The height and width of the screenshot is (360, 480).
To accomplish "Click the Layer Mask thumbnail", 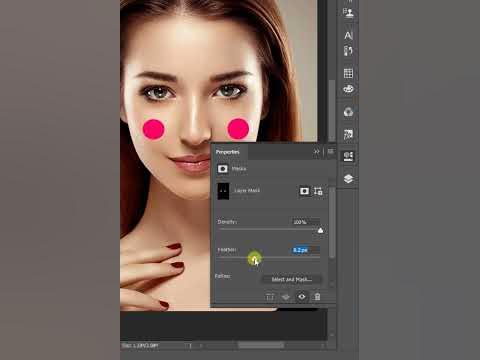I will [x=223, y=191].
